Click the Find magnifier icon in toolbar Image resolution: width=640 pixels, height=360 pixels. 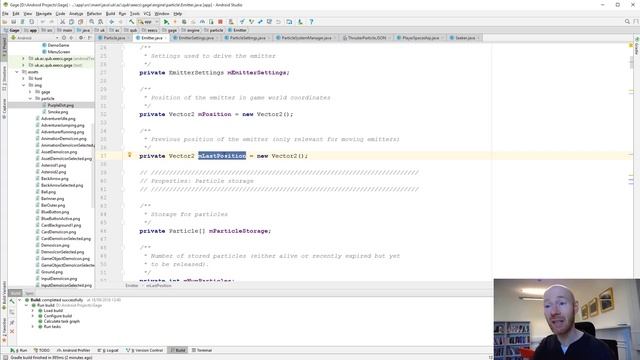tap(92, 22)
